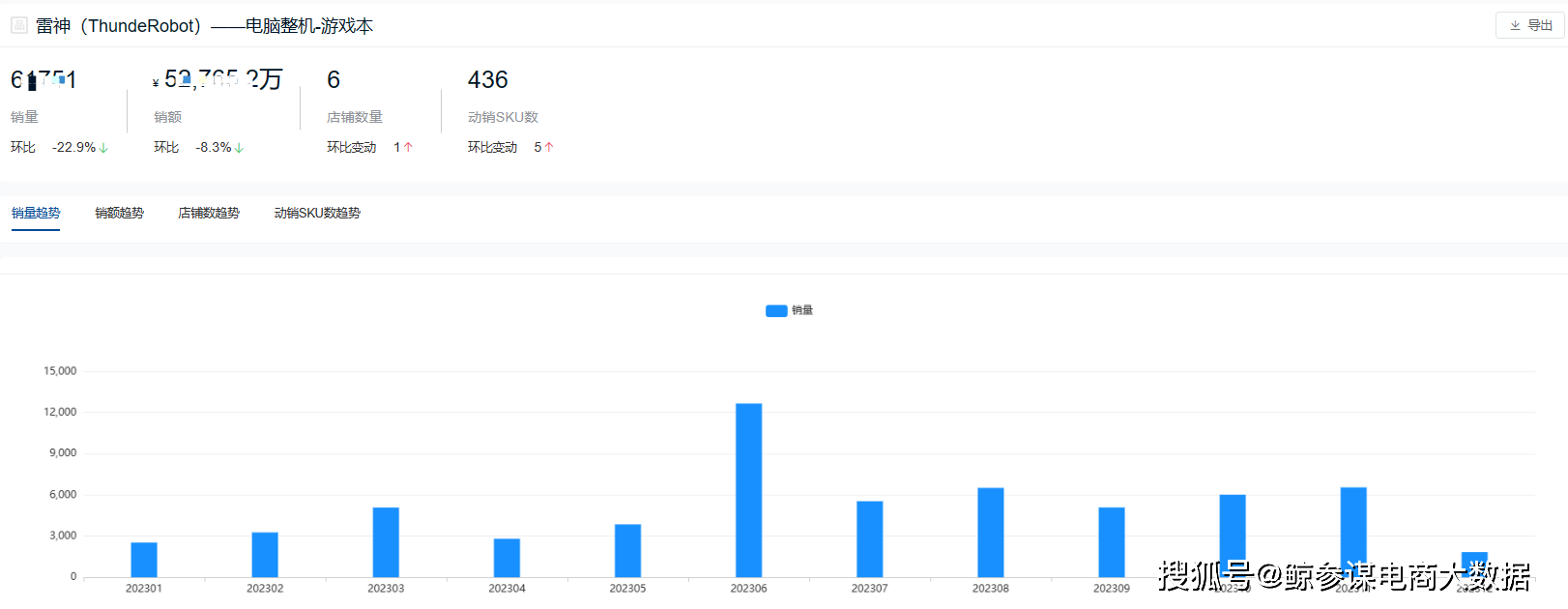
Task: Click the 店铺数量 value 6
Action: (334, 80)
